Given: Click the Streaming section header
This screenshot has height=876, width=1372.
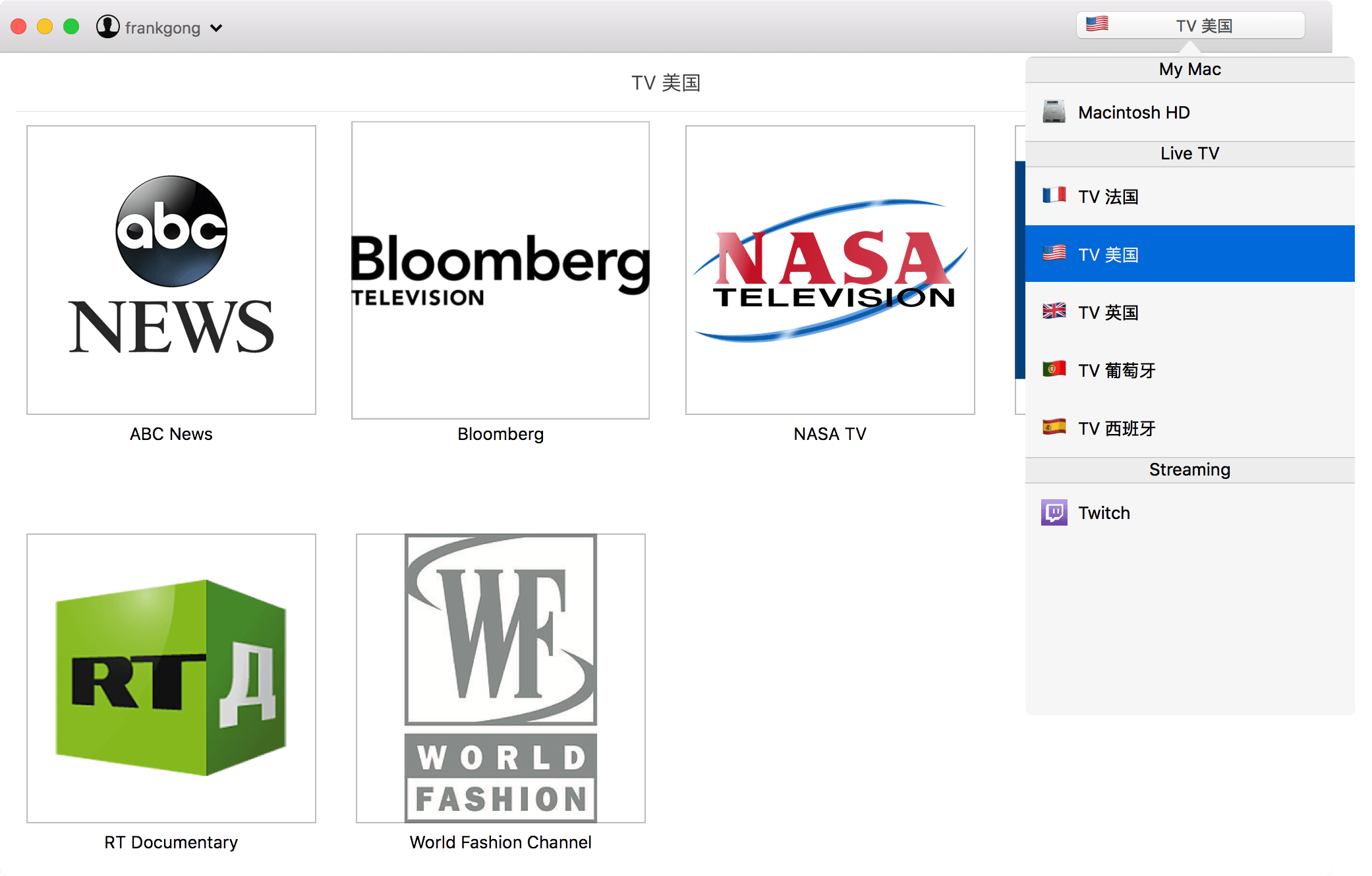Looking at the screenshot, I should pyautogui.click(x=1190, y=470).
